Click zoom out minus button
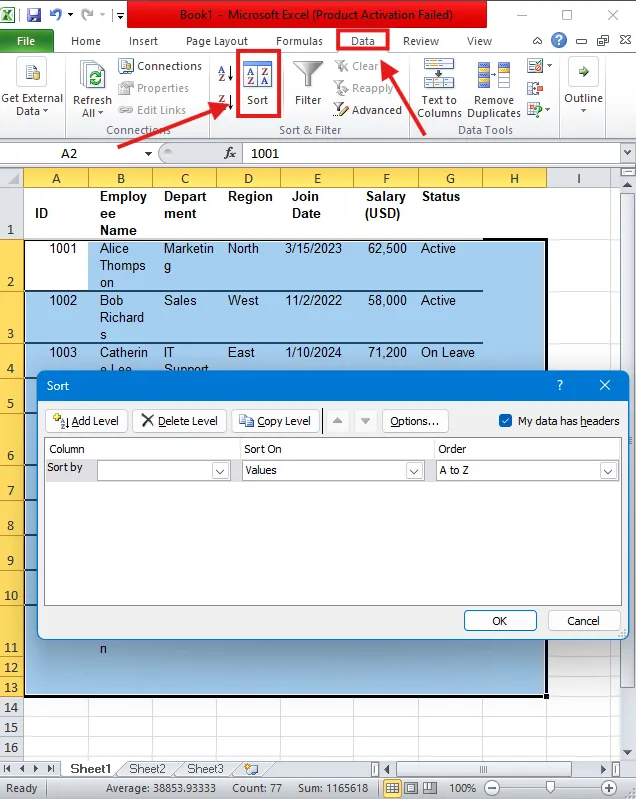 click(x=492, y=788)
